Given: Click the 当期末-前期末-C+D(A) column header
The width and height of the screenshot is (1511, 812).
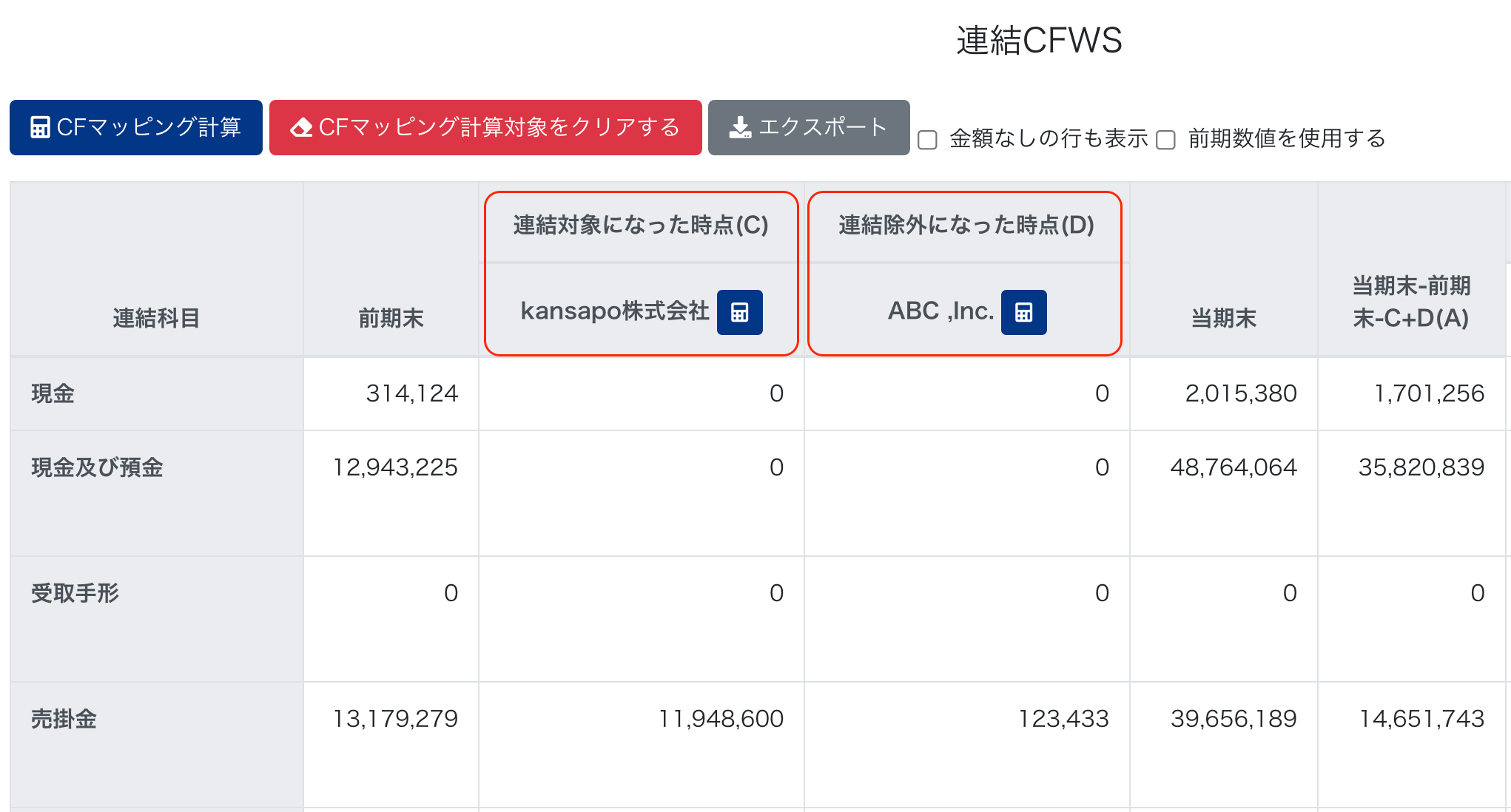Looking at the screenshot, I should 1410,302.
